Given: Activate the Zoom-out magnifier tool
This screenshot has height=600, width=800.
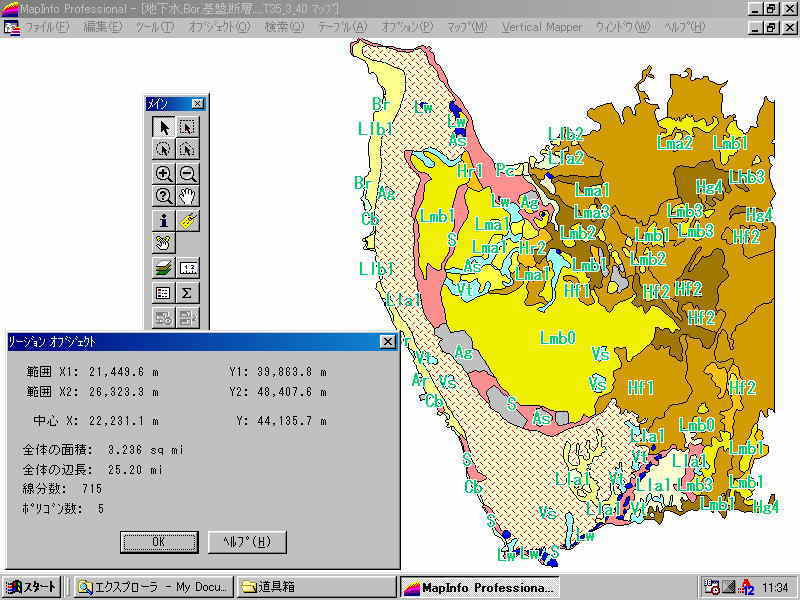Looking at the screenshot, I should 188,173.
